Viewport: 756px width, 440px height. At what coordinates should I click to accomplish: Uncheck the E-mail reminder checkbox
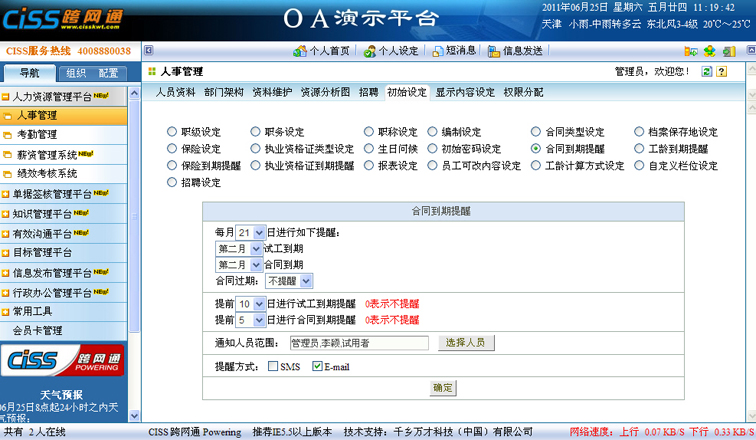pos(317,367)
